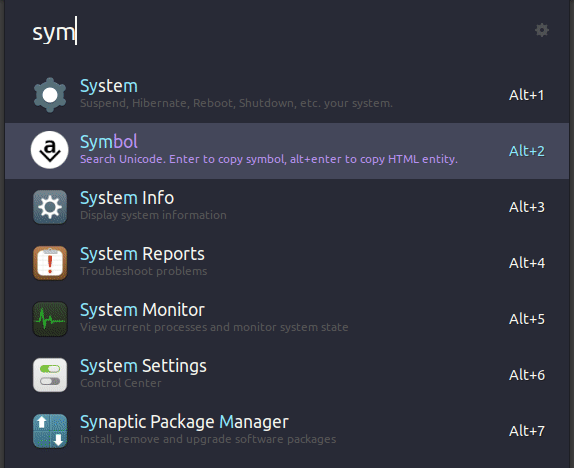The height and width of the screenshot is (468, 574).
Task: Click the System Monitor graph icon
Action: [x=50, y=319]
